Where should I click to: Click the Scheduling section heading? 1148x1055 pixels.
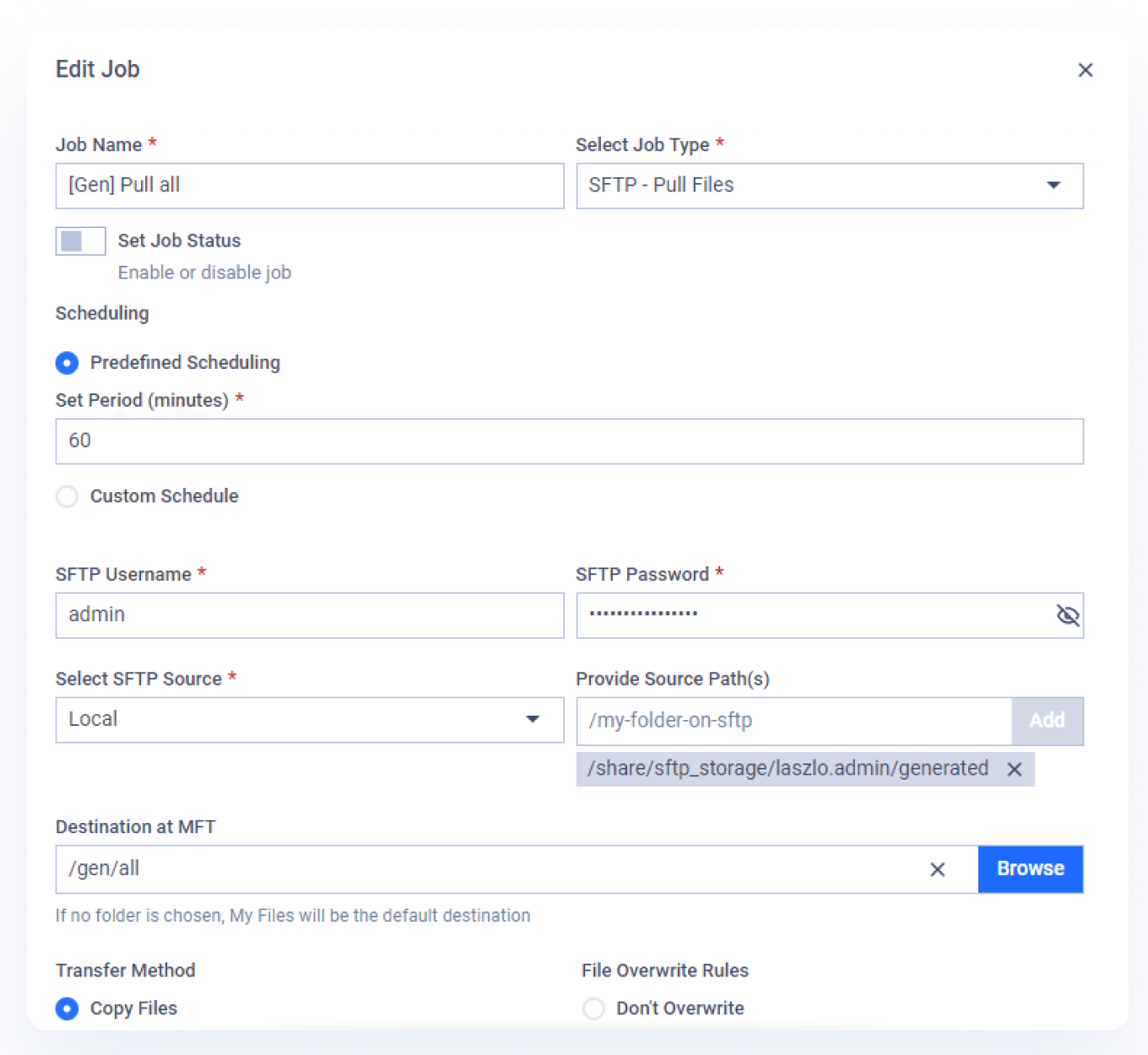click(102, 313)
